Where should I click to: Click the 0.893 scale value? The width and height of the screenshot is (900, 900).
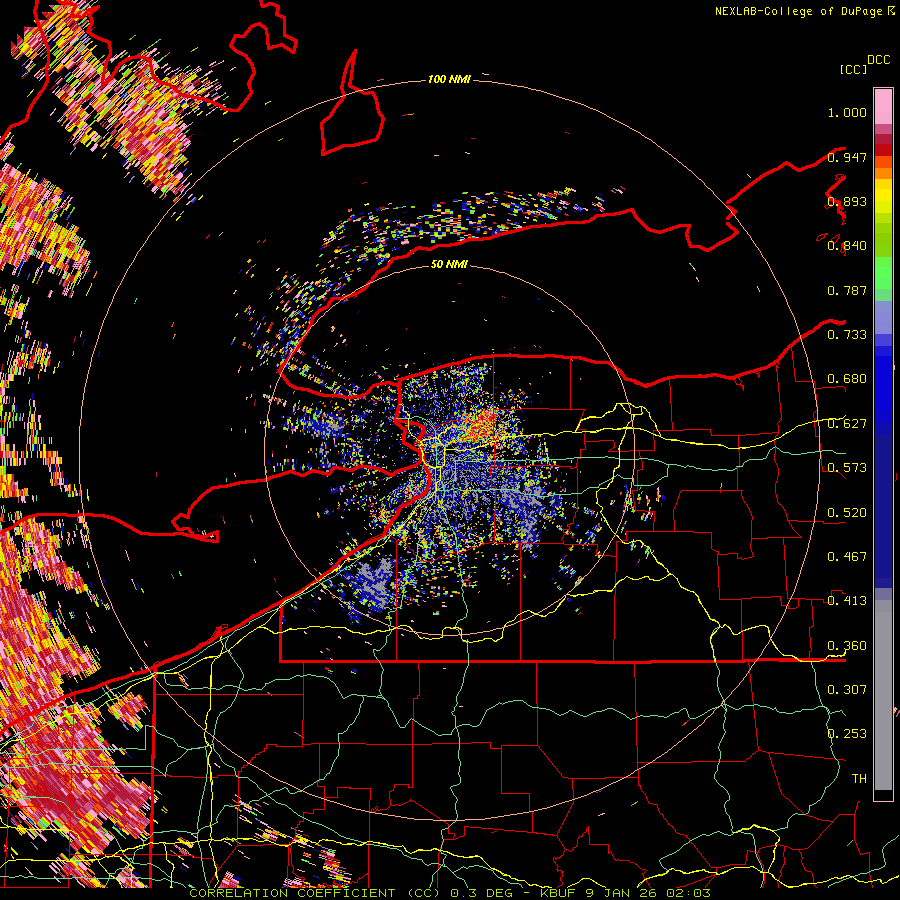[847, 201]
